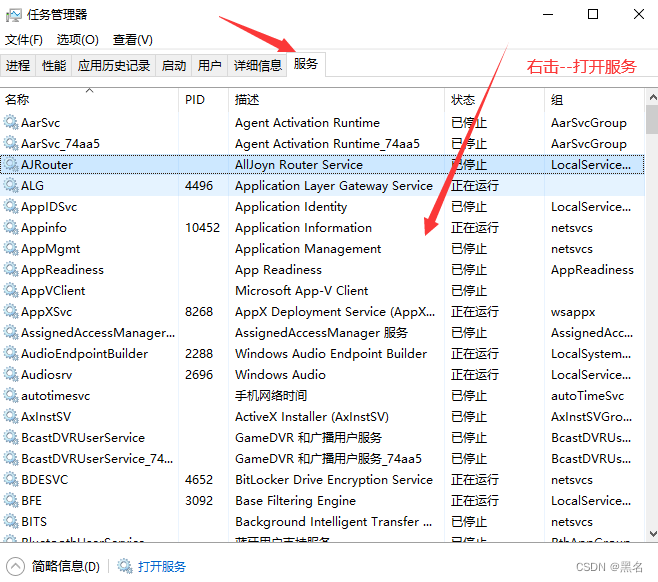Image resolution: width=658 pixels, height=582 pixels.
Task: Switch to the 进程 tab
Action: click(x=18, y=65)
